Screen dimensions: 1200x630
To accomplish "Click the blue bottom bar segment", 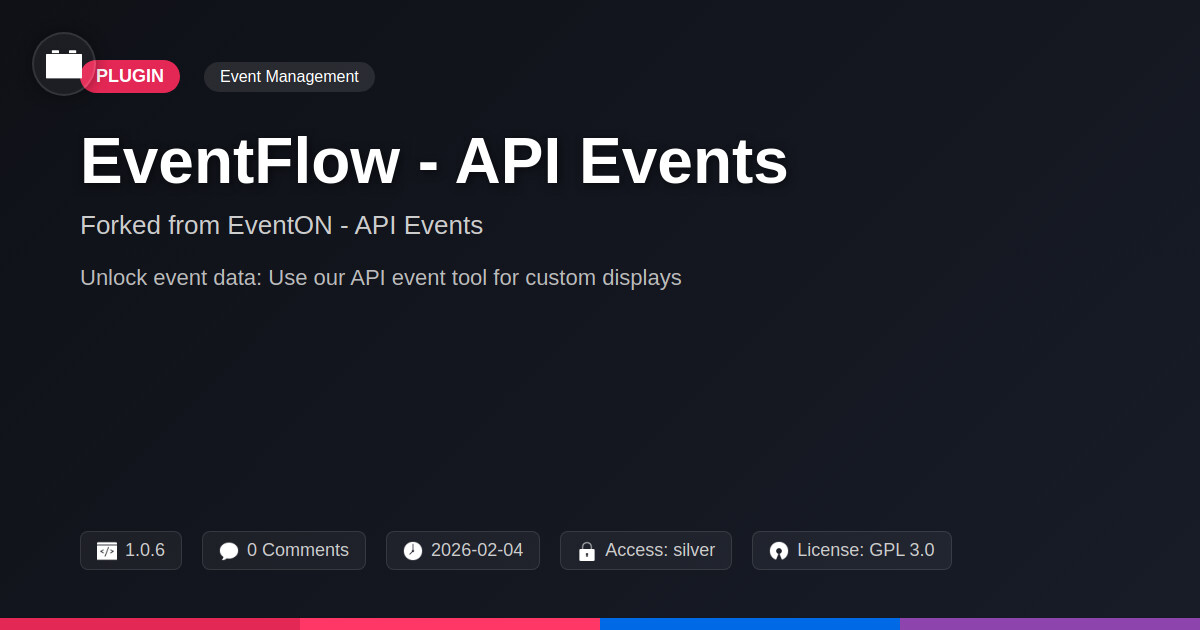I will click(x=750, y=623).
